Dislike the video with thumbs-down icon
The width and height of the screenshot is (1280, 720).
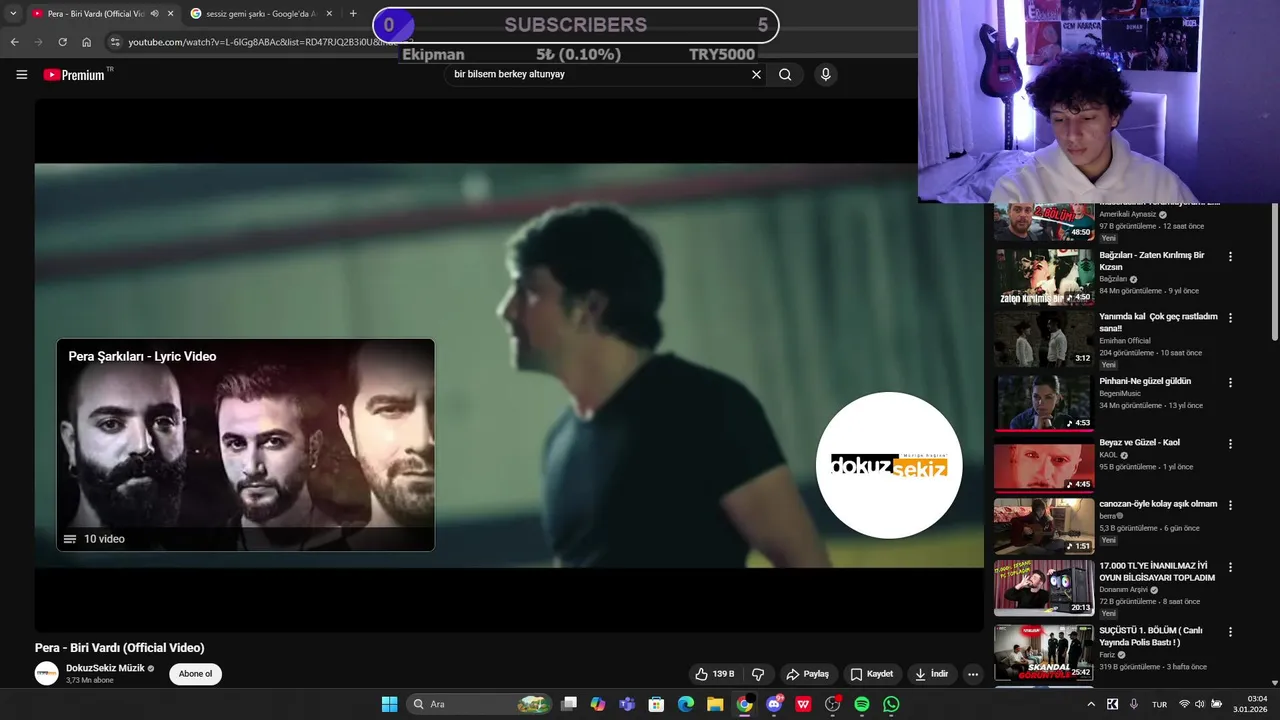point(758,674)
